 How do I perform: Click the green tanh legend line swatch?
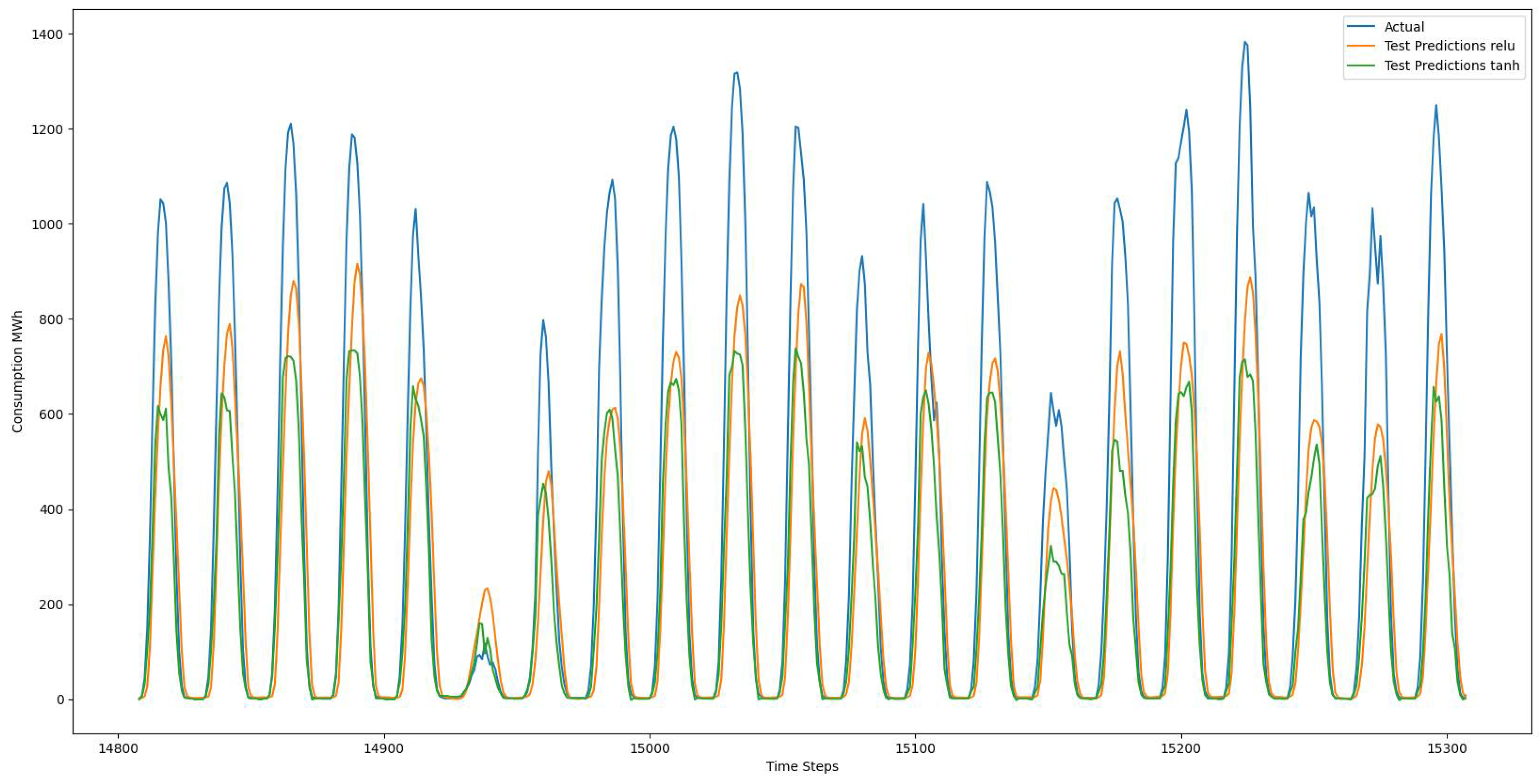click(x=1362, y=66)
